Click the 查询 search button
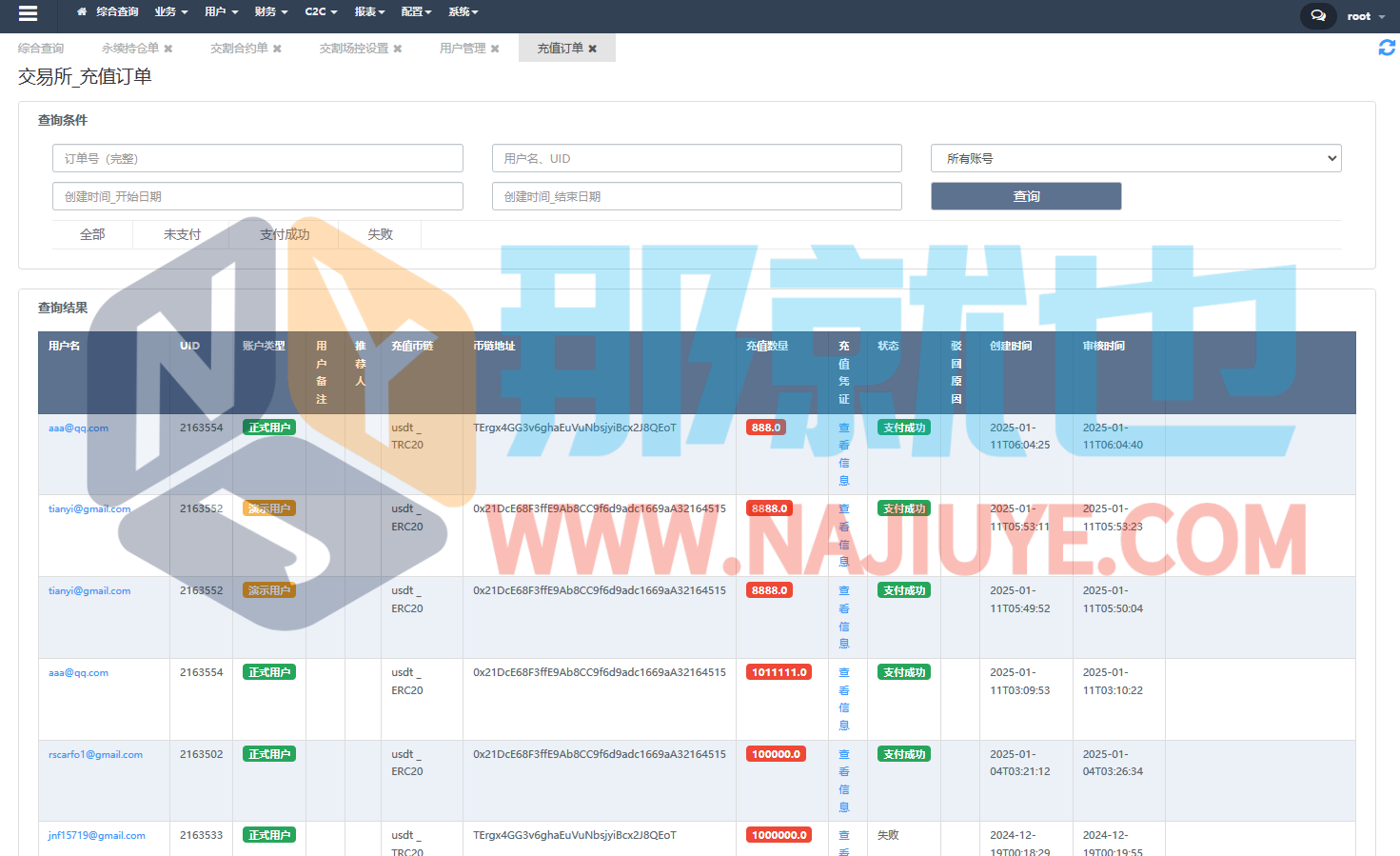The height and width of the screenshot is (856, 1400). [x=1025, y=196]
